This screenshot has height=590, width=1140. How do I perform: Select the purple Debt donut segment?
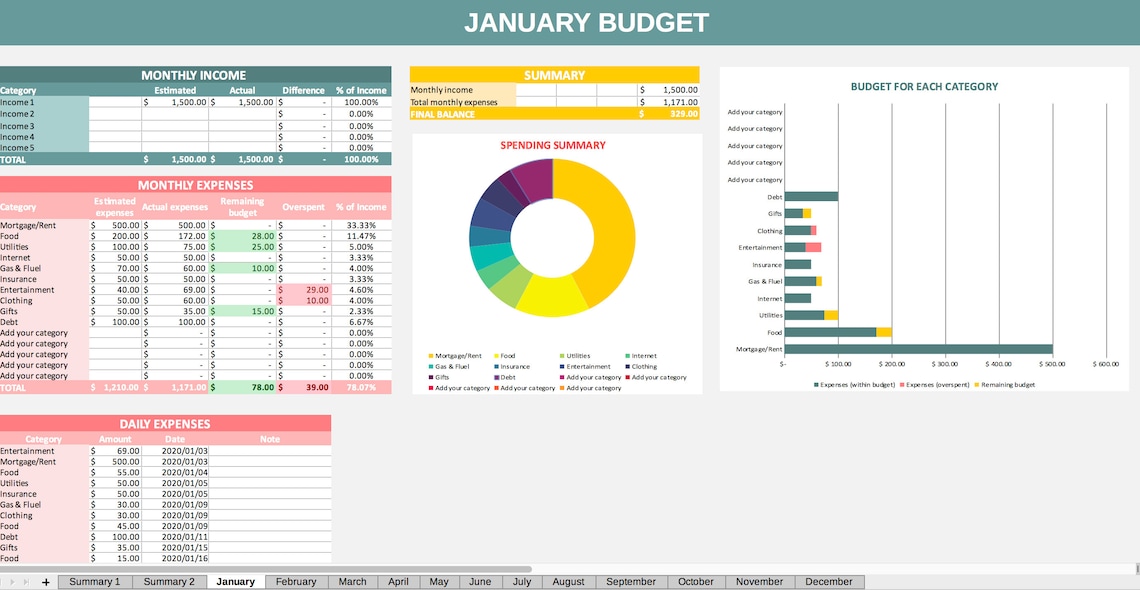point(535,179)
